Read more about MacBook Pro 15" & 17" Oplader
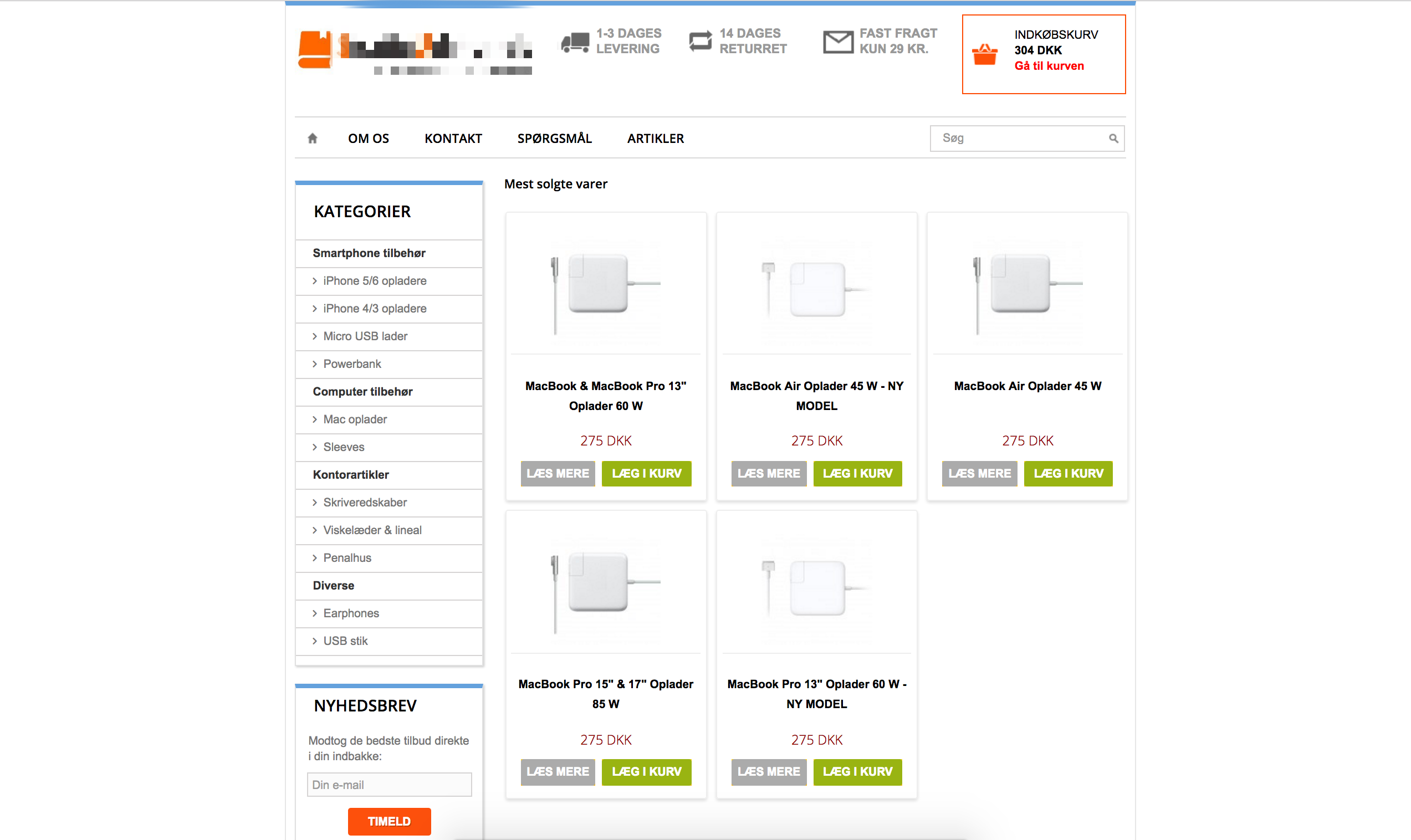The image size is (1411, 840). click(x=557, y=771)
